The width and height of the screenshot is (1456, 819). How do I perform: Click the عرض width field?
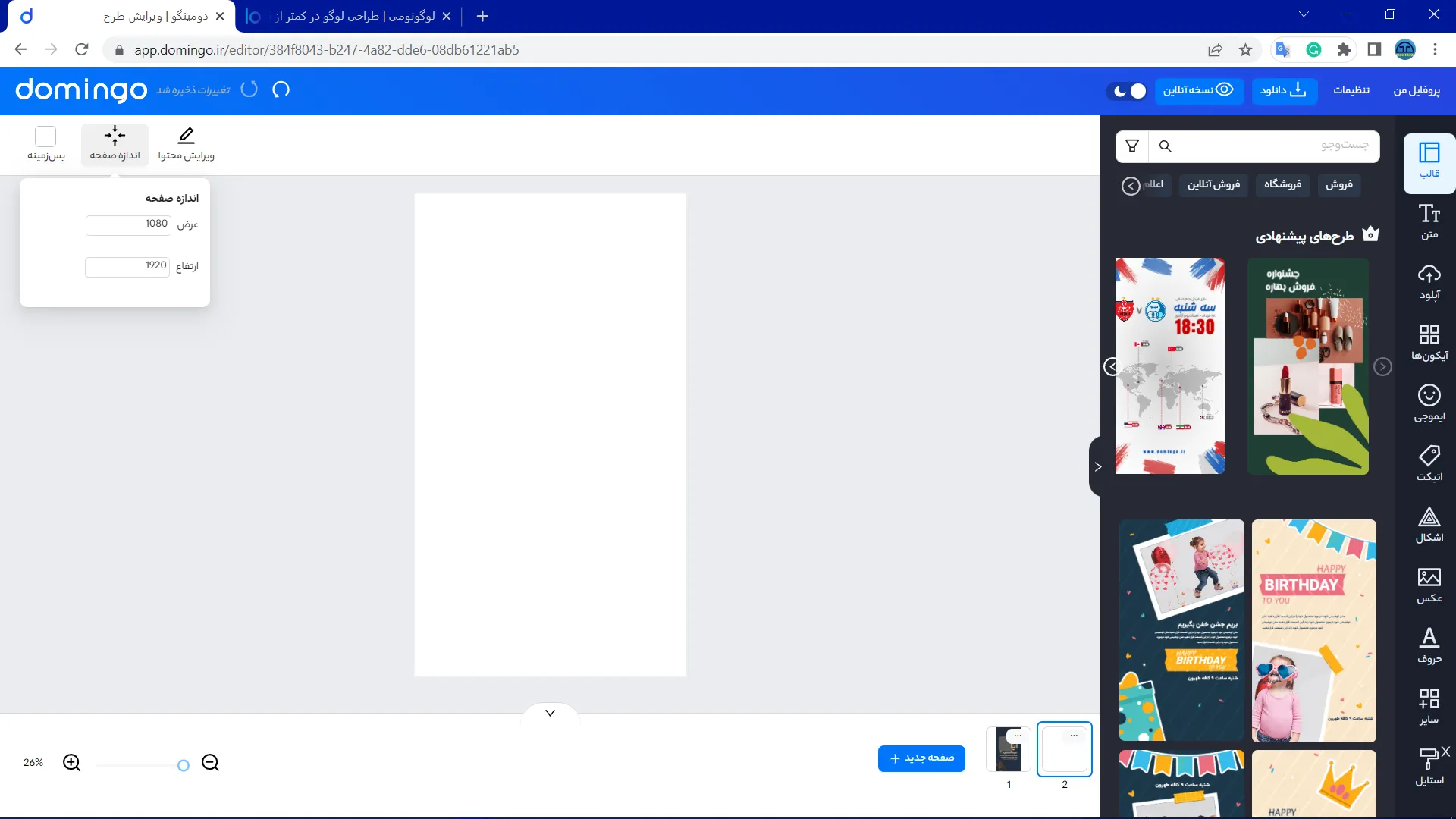pyautogui.click(x=128, y=225)
